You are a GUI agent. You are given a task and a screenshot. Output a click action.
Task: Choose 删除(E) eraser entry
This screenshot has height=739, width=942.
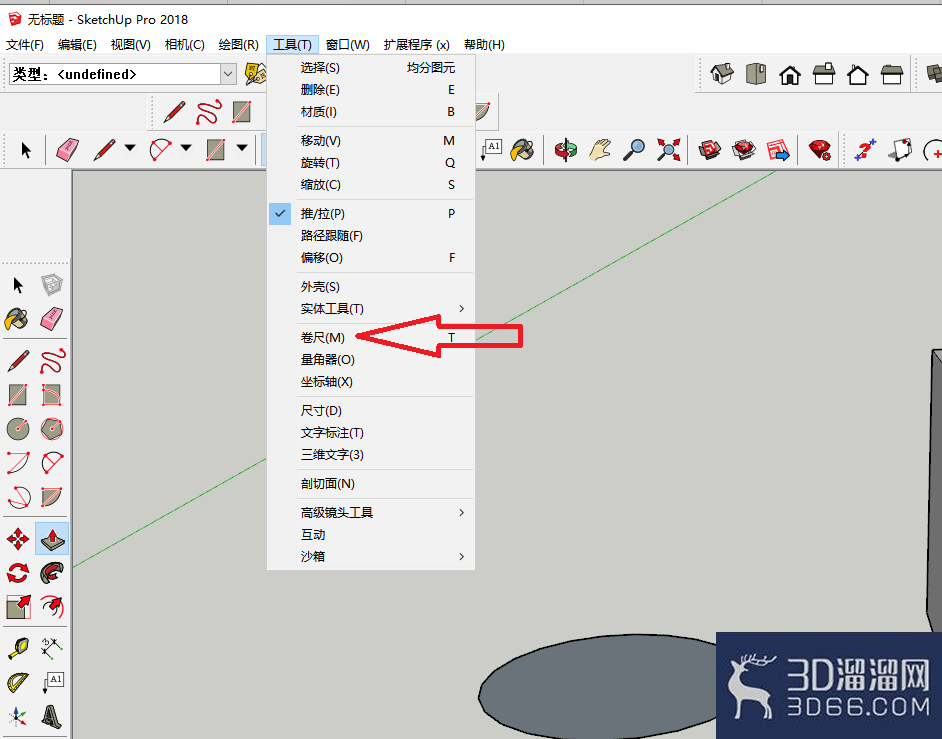tap(371, 90)
